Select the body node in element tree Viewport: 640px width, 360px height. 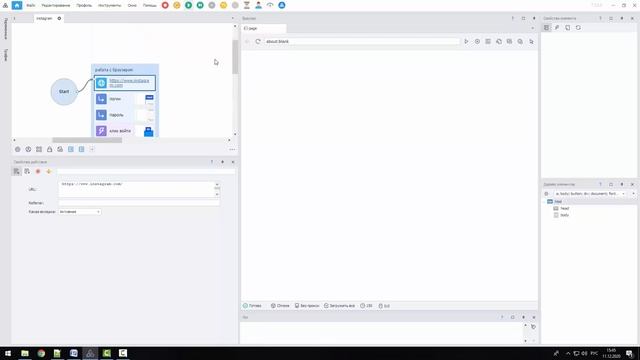click(x=564, y=215)
